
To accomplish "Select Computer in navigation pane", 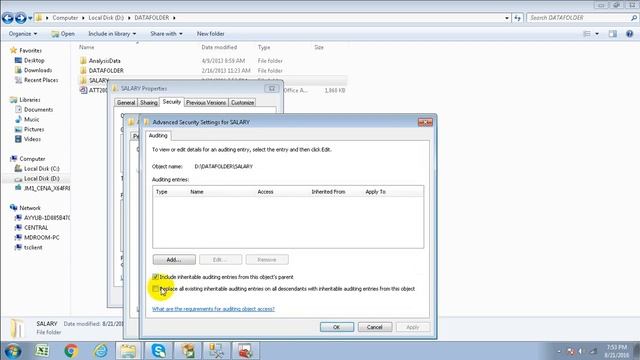I will coord(32,159).
